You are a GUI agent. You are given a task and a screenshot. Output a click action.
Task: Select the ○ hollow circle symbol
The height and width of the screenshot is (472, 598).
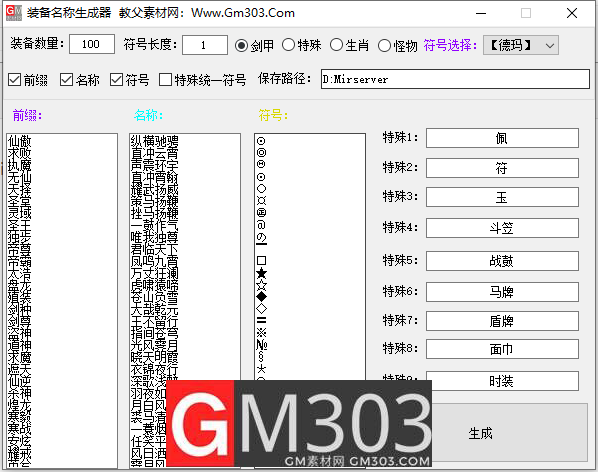261,189
